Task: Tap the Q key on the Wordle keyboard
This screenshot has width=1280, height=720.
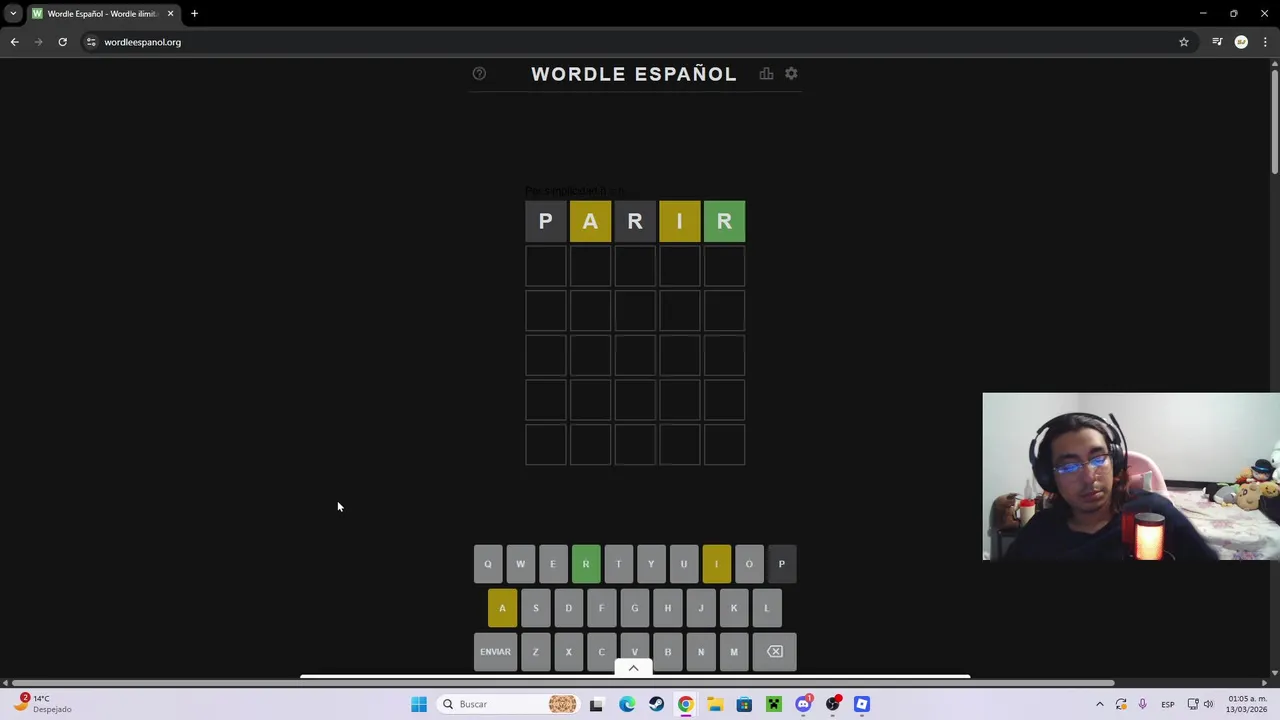Action: (x=488, y=564)
